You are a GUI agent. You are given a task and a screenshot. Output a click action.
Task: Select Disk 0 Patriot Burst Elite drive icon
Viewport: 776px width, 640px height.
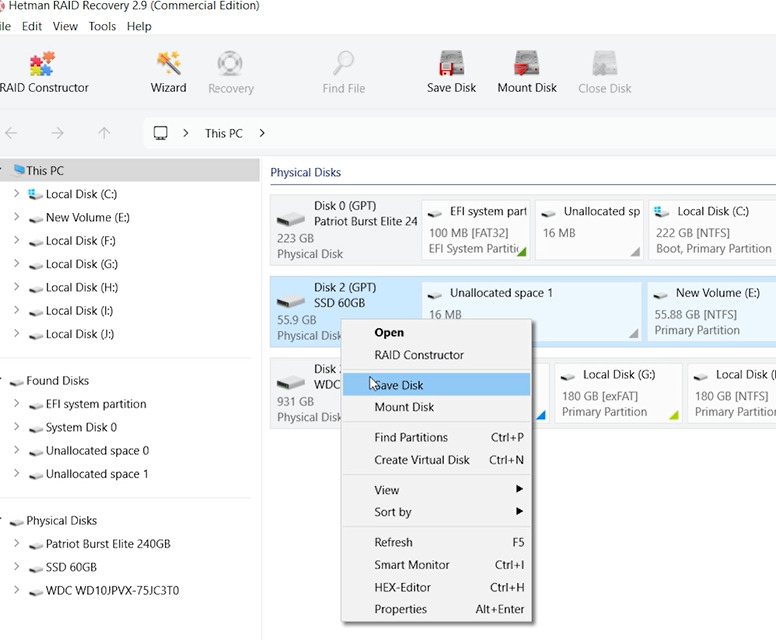coord(291,219)
